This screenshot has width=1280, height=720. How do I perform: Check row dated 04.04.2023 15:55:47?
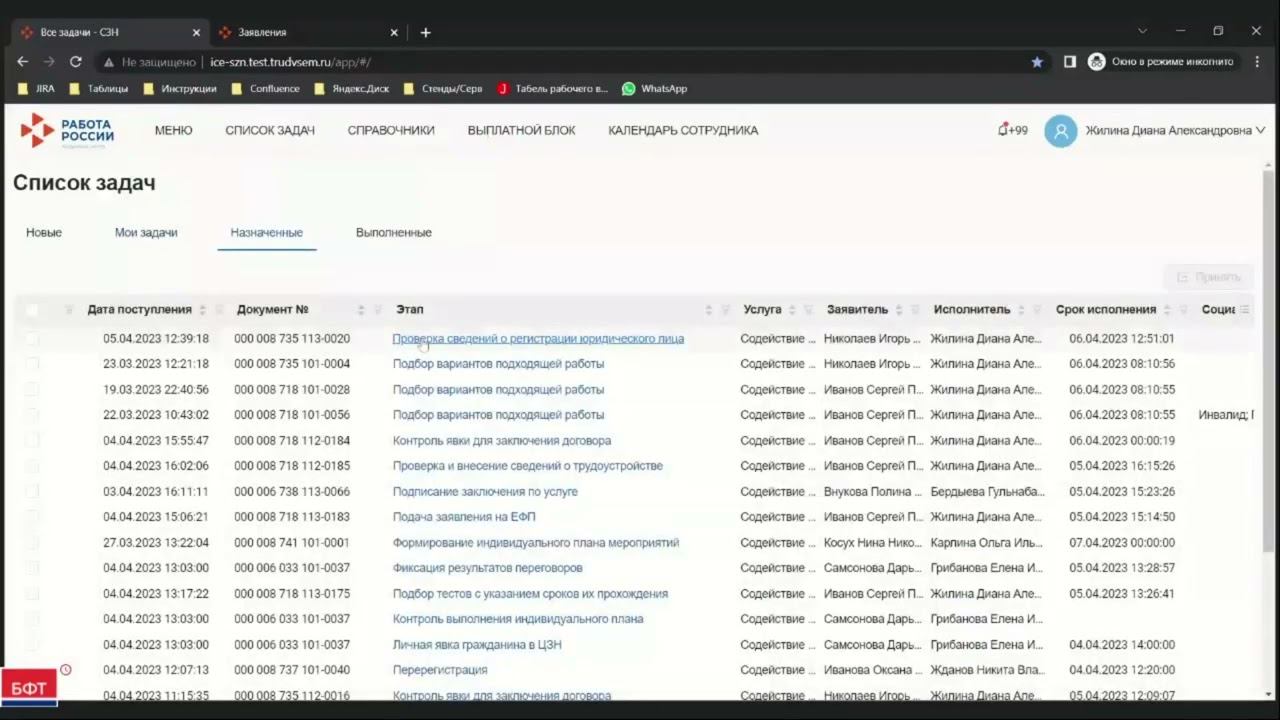pos(32,441)
